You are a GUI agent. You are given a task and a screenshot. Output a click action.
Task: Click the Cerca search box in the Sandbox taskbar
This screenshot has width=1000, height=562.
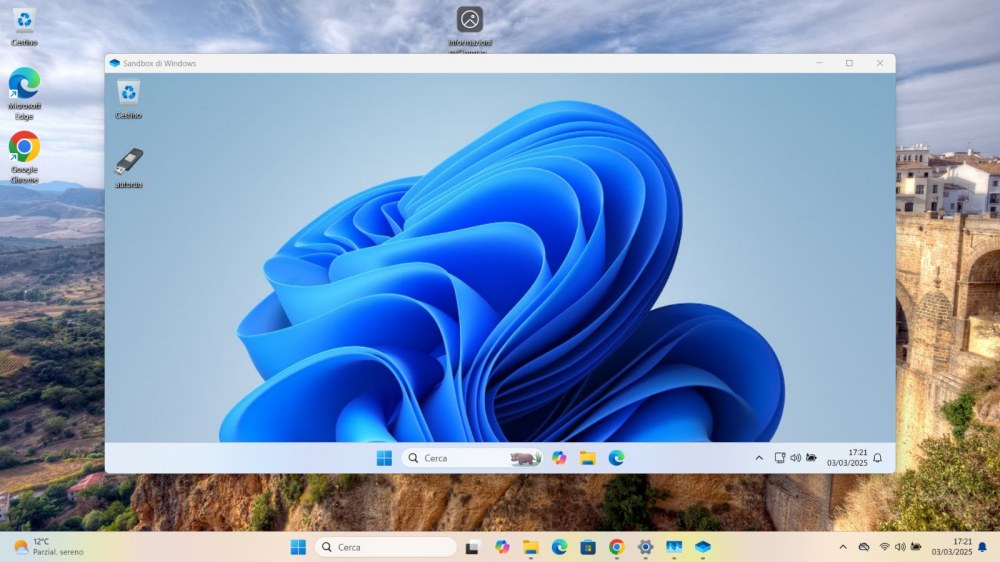coord(472,458)
